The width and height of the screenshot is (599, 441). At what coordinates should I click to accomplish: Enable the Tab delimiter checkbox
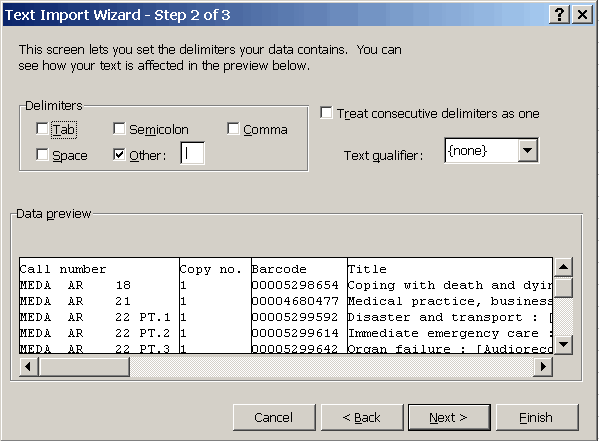click(42, 129)
